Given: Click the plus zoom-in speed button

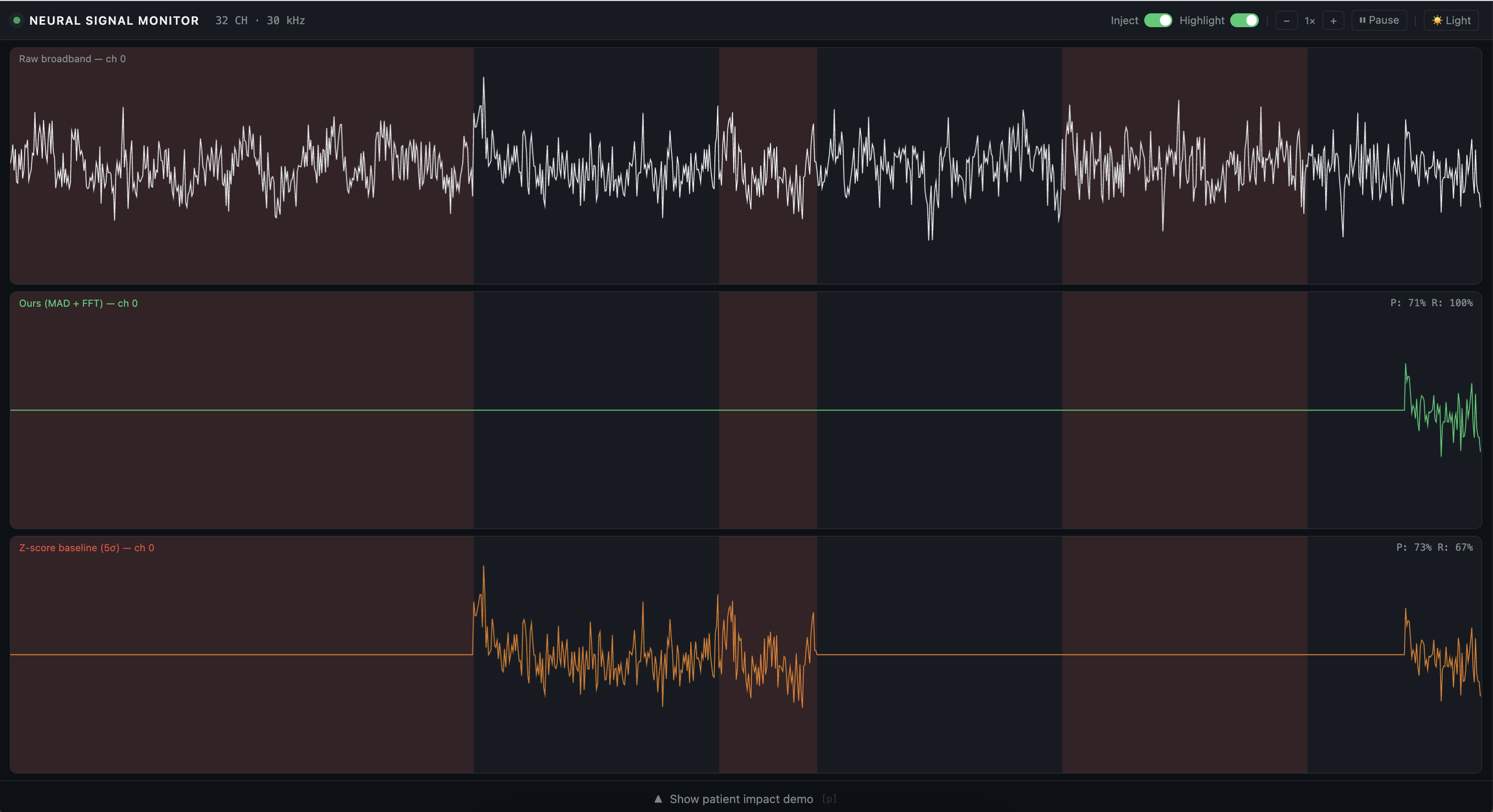Looking at the screenshot, I should pyautogui.click(x=1333, y=21).
